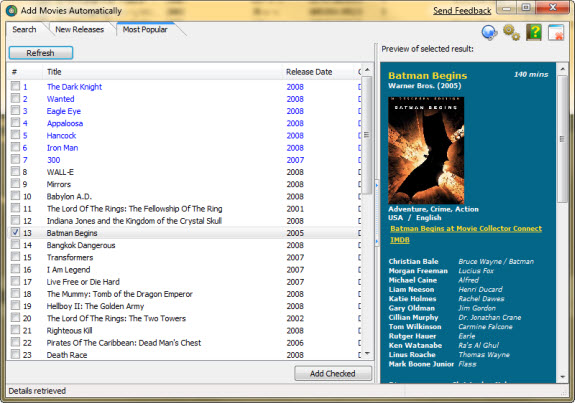Click the preview pane scrollbar thumb

[562, 139]
